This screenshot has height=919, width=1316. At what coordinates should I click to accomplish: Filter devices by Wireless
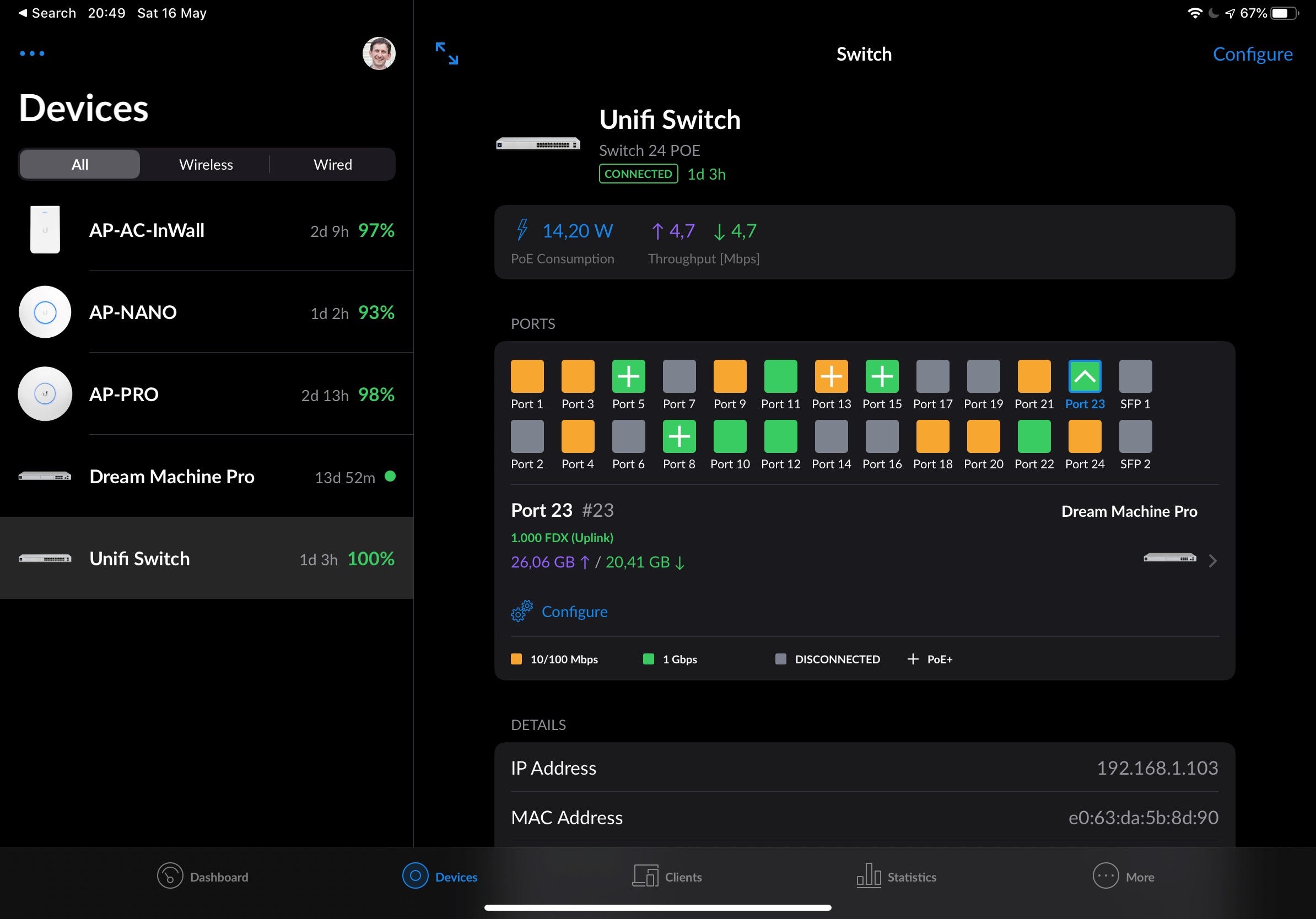206,164
